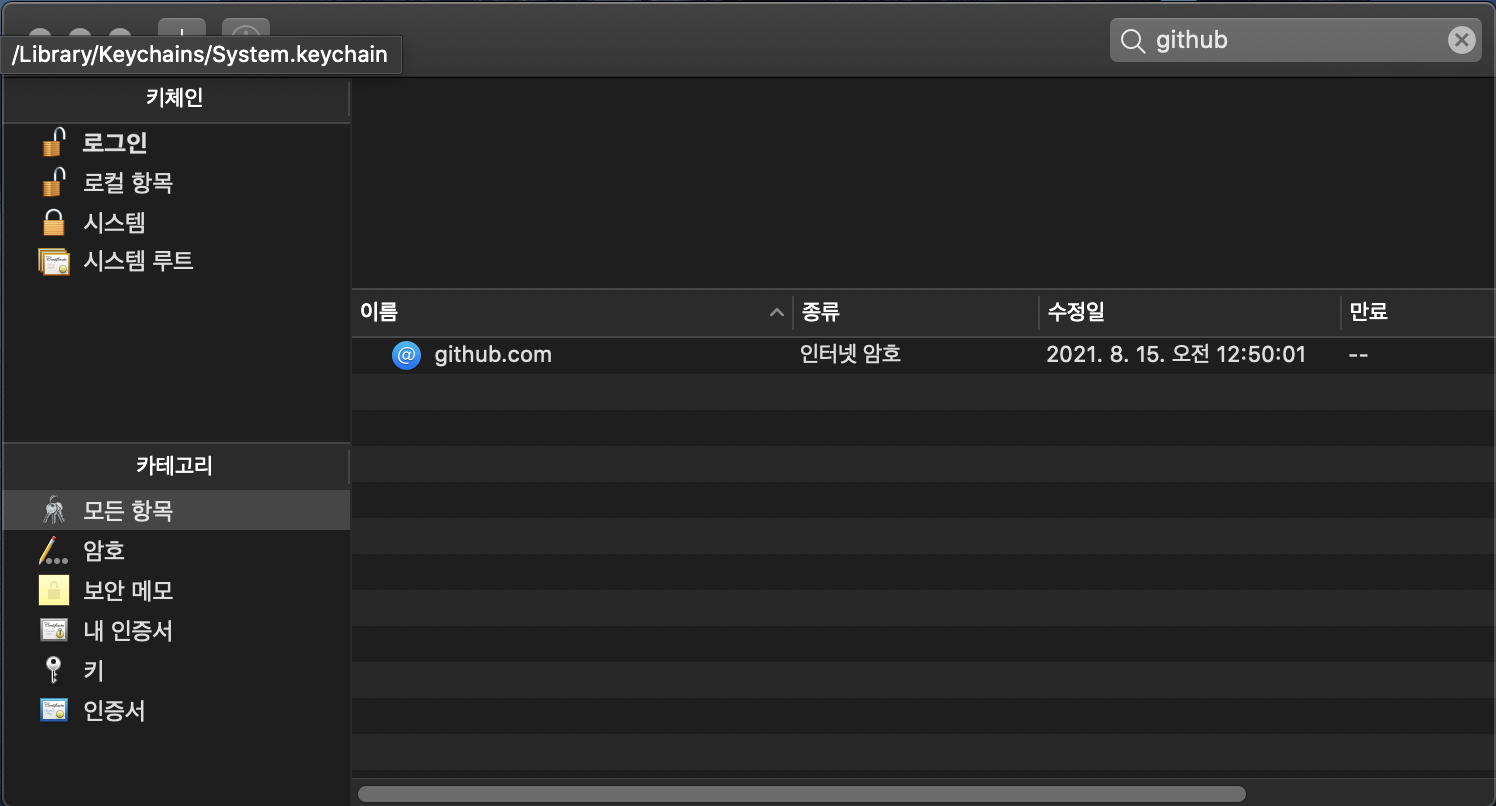Click the 카테고리 section header
The width and height of the screenshot is (1496, 806).
pyautogui.click(x=175, y=466)
